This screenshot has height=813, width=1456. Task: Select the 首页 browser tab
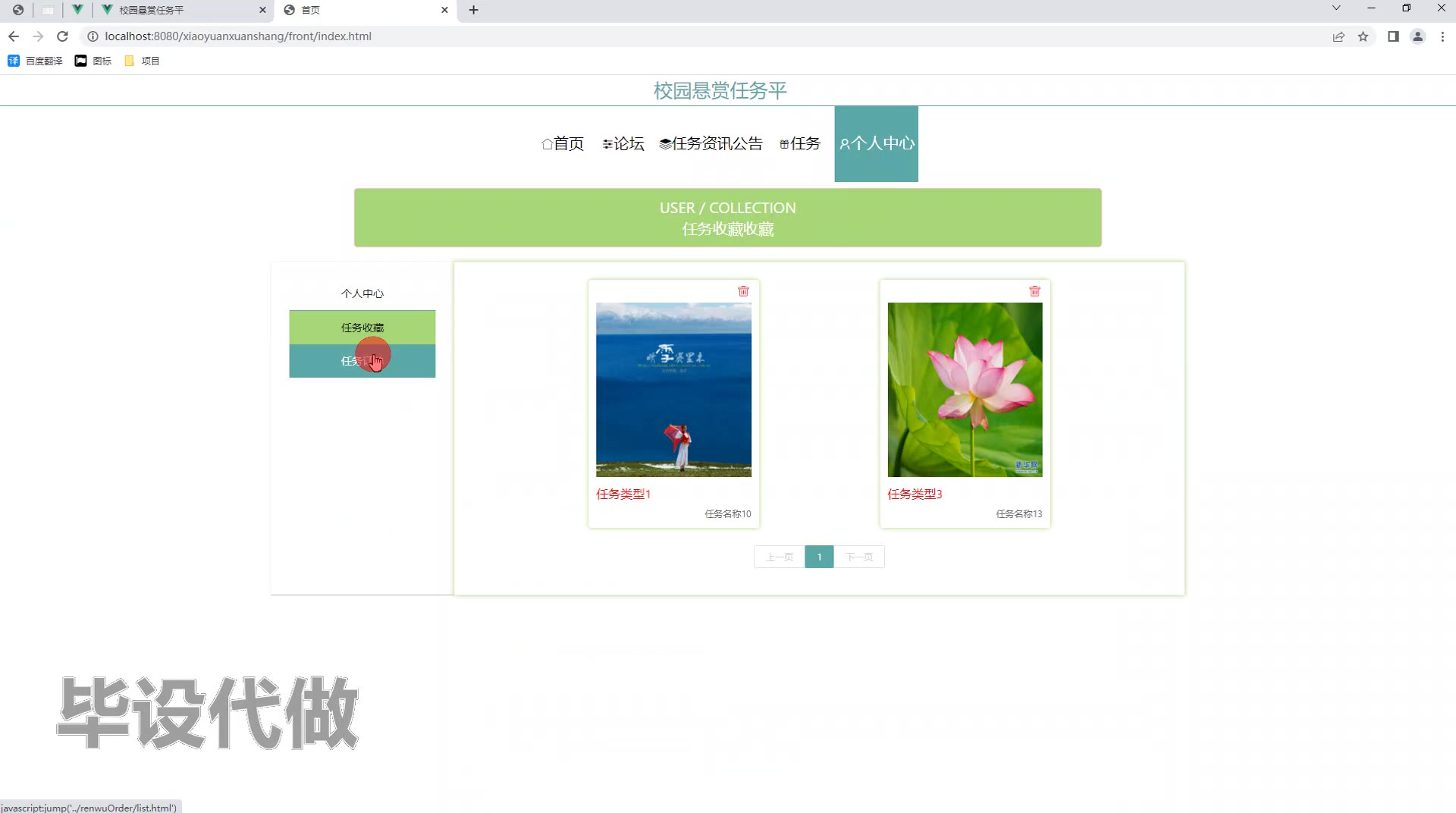pyautogui.click(x=366, y=10)
